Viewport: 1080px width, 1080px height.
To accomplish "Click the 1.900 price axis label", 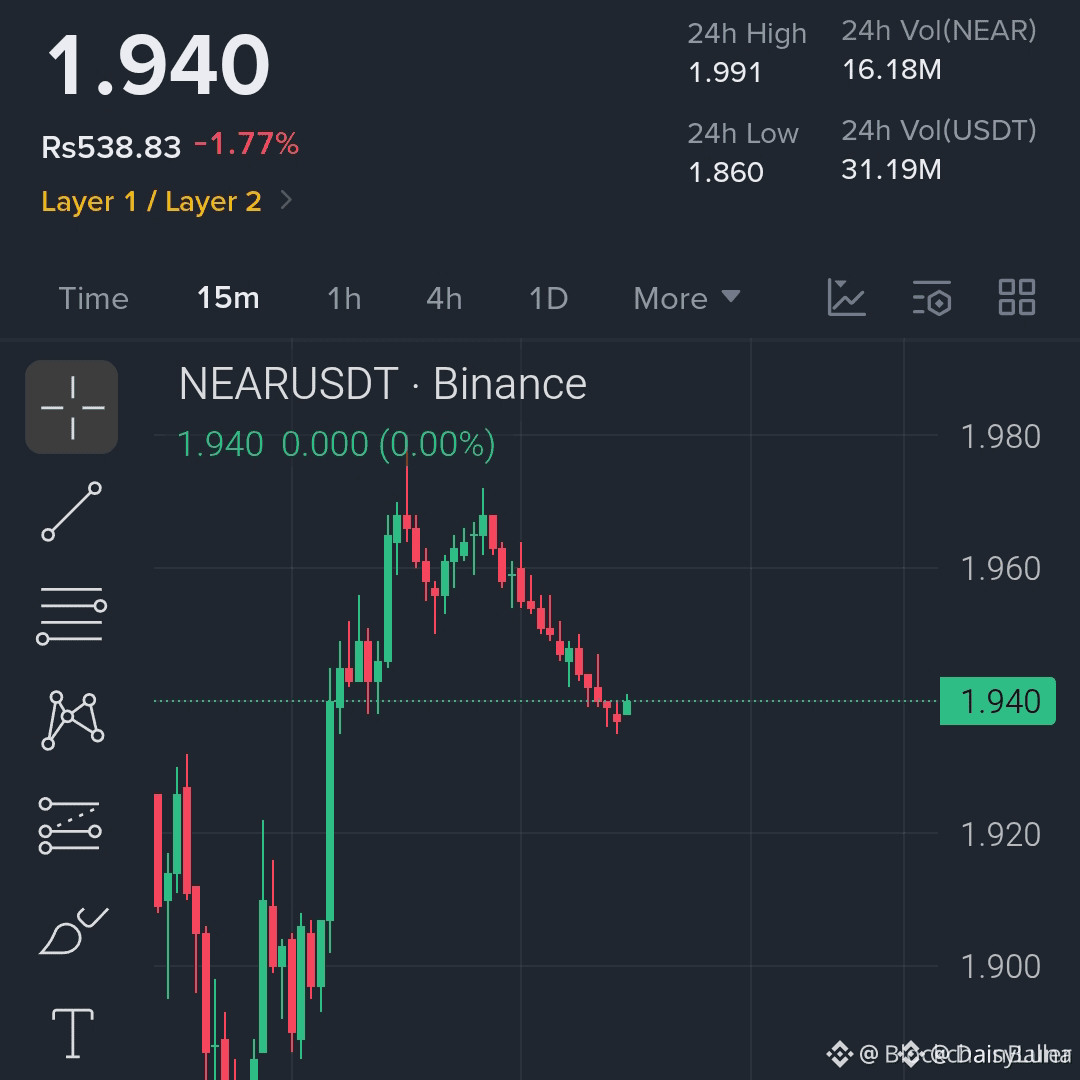I will pyautogui.click(x=1000, y=966).
